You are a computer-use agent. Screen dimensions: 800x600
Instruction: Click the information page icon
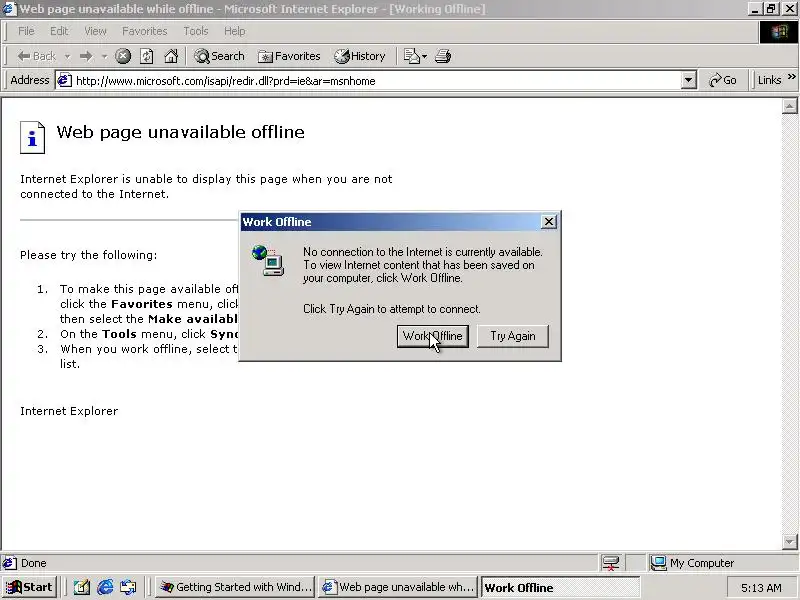(x=33, y=137)
